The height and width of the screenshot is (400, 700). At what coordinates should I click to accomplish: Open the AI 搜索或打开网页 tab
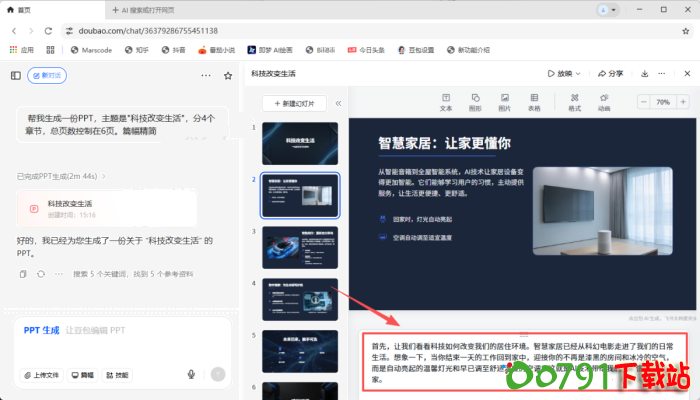[x=170, y=9]
